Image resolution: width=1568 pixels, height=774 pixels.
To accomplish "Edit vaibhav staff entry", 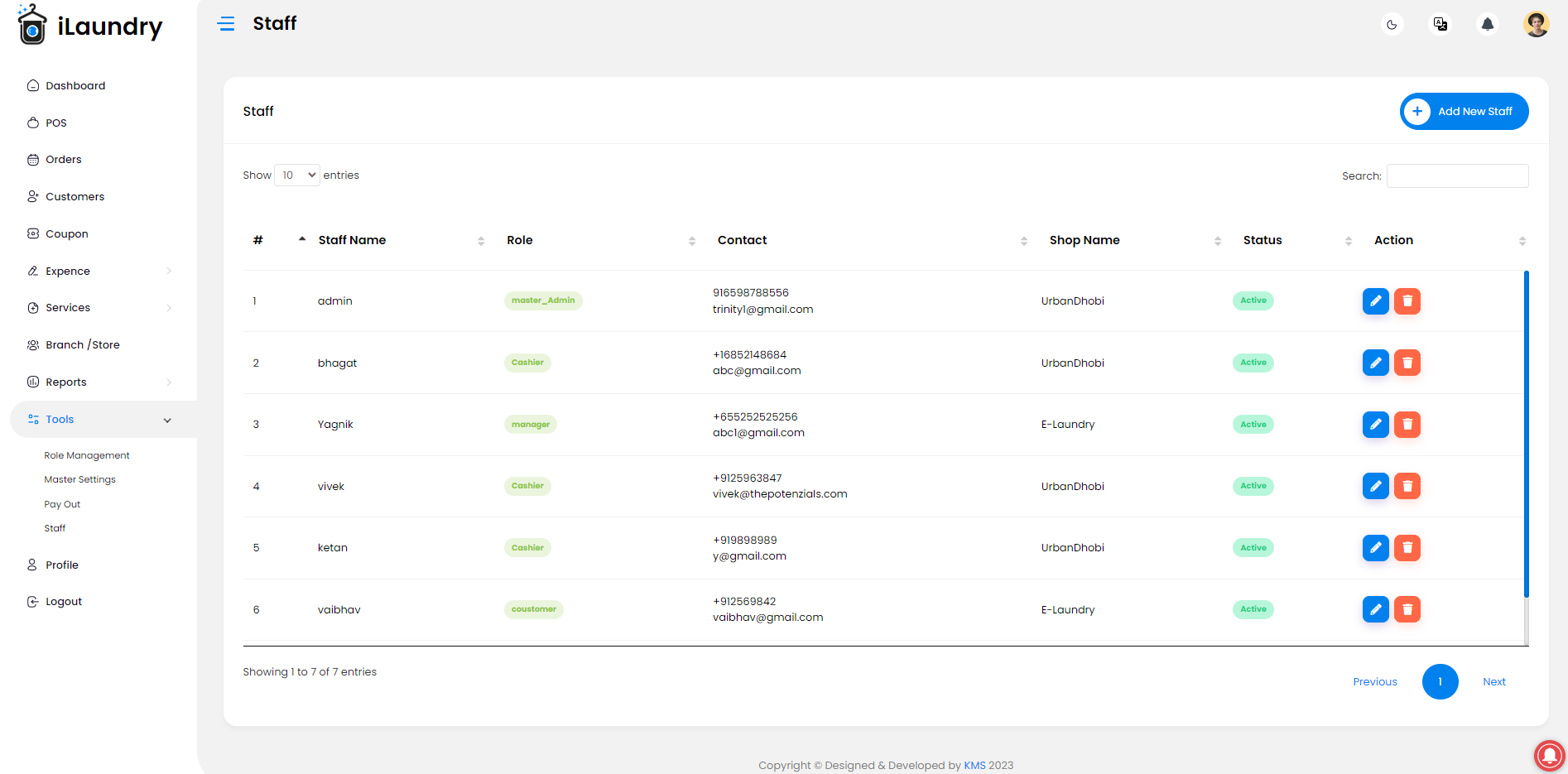I will tap(1375, 609).
